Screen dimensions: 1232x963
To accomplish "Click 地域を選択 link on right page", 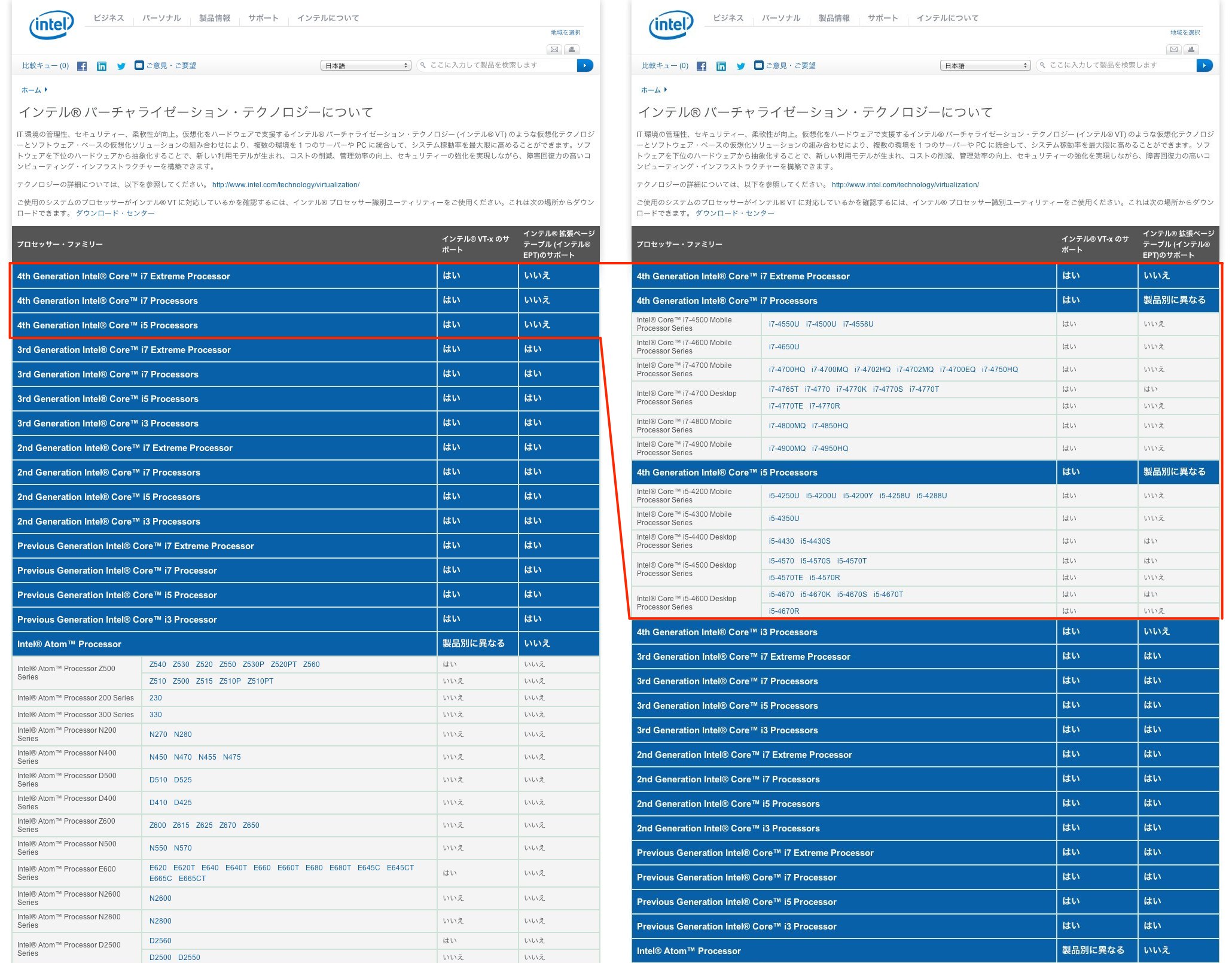I will pos(1185,32).
